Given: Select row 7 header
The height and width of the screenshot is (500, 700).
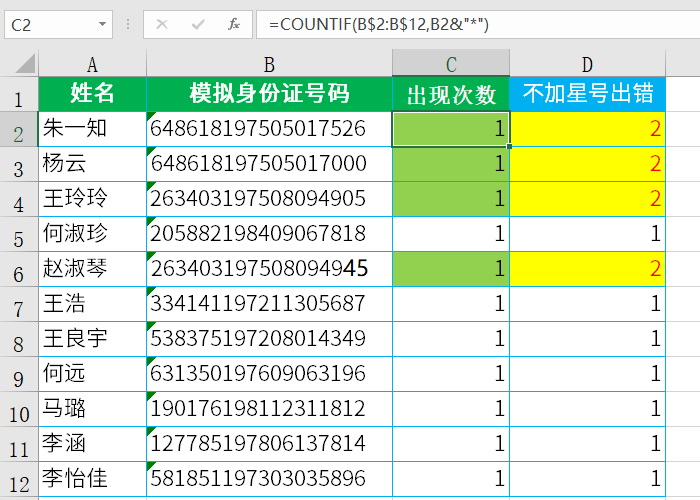Looking at the screenshot, I should point(19,304).
